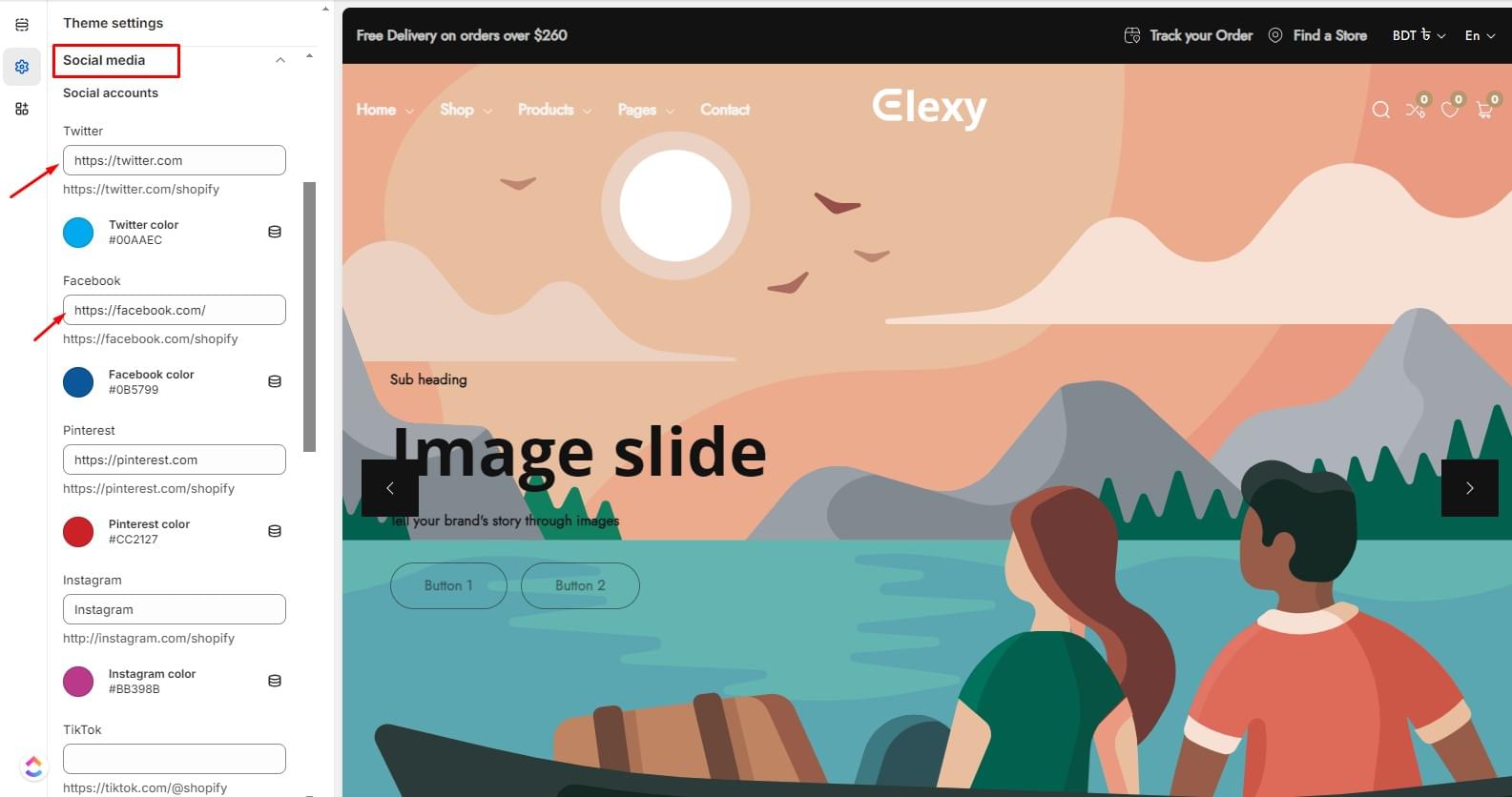Open the BDT currency dropdown

point(1419,35)
